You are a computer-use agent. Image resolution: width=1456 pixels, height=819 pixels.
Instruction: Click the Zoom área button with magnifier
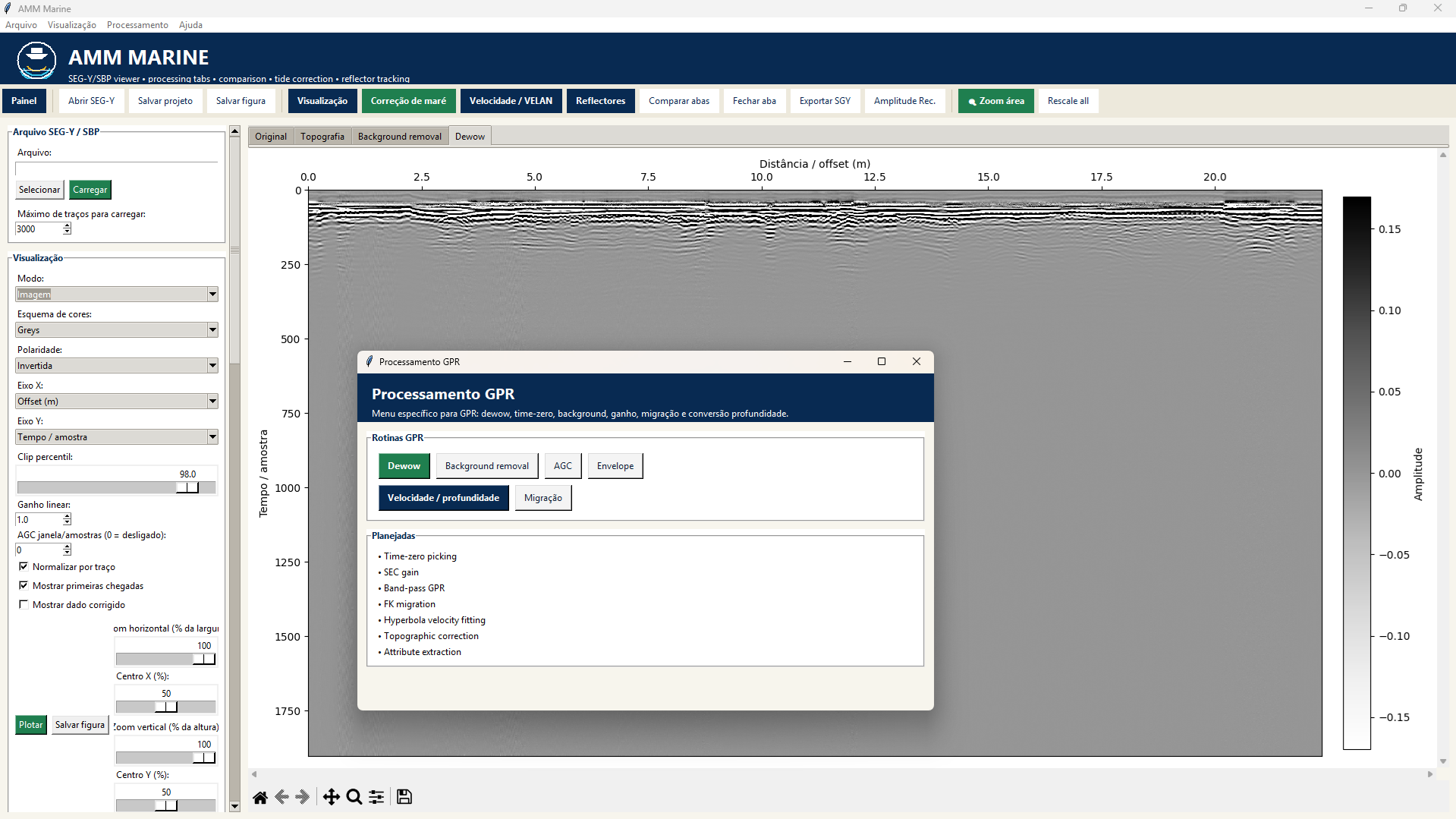pos(995,101)
